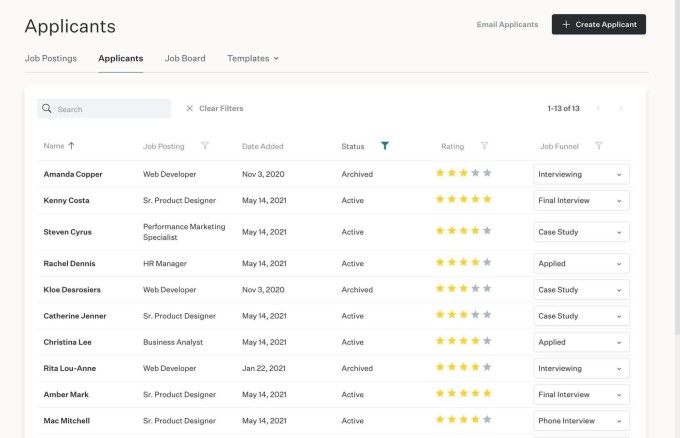Open Mac Mitchell's Phone Interview dropdown
Screen dimensions: 680x438
coord(581,421)
